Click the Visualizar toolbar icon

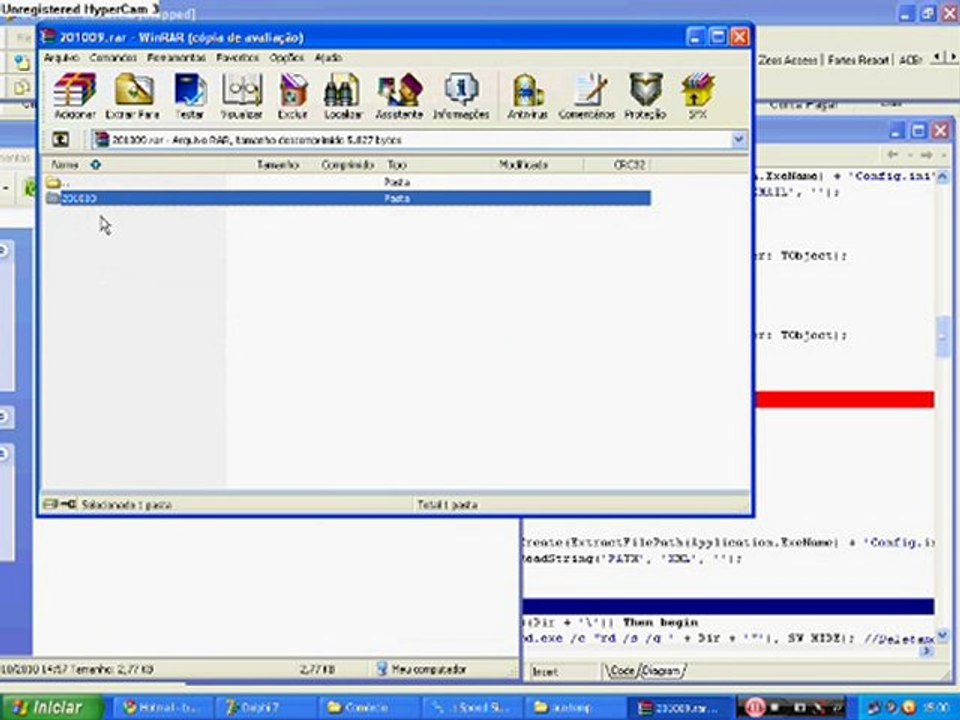241,96
